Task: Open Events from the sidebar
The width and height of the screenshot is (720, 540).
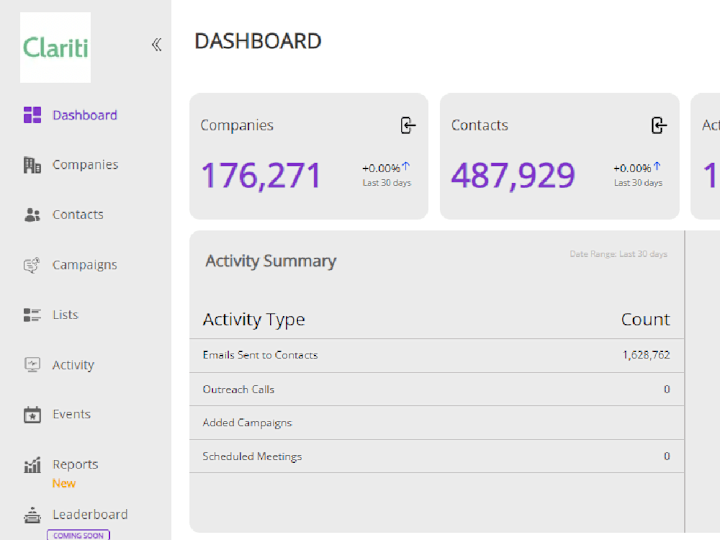Action: pos(72,414)
